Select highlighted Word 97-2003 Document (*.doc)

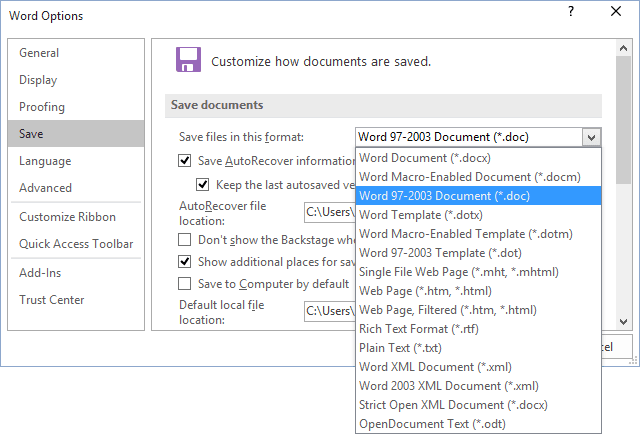478,196
